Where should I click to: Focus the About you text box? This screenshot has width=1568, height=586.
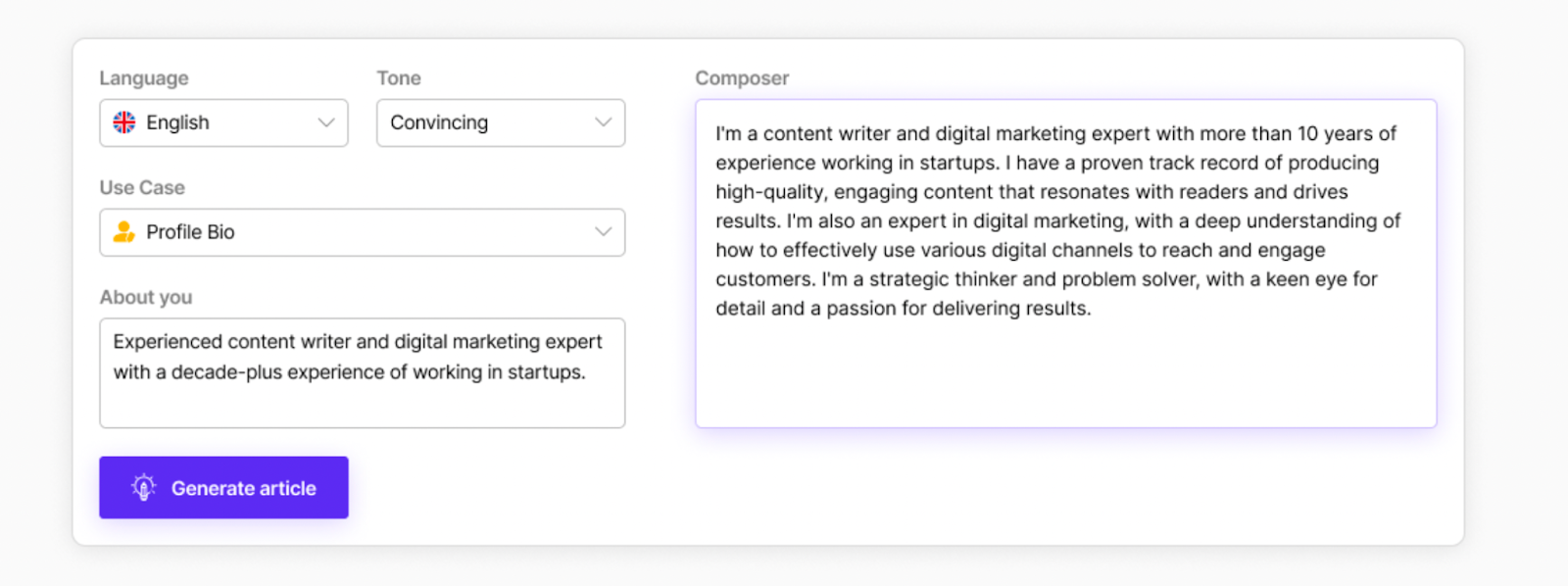pos(362,404)
